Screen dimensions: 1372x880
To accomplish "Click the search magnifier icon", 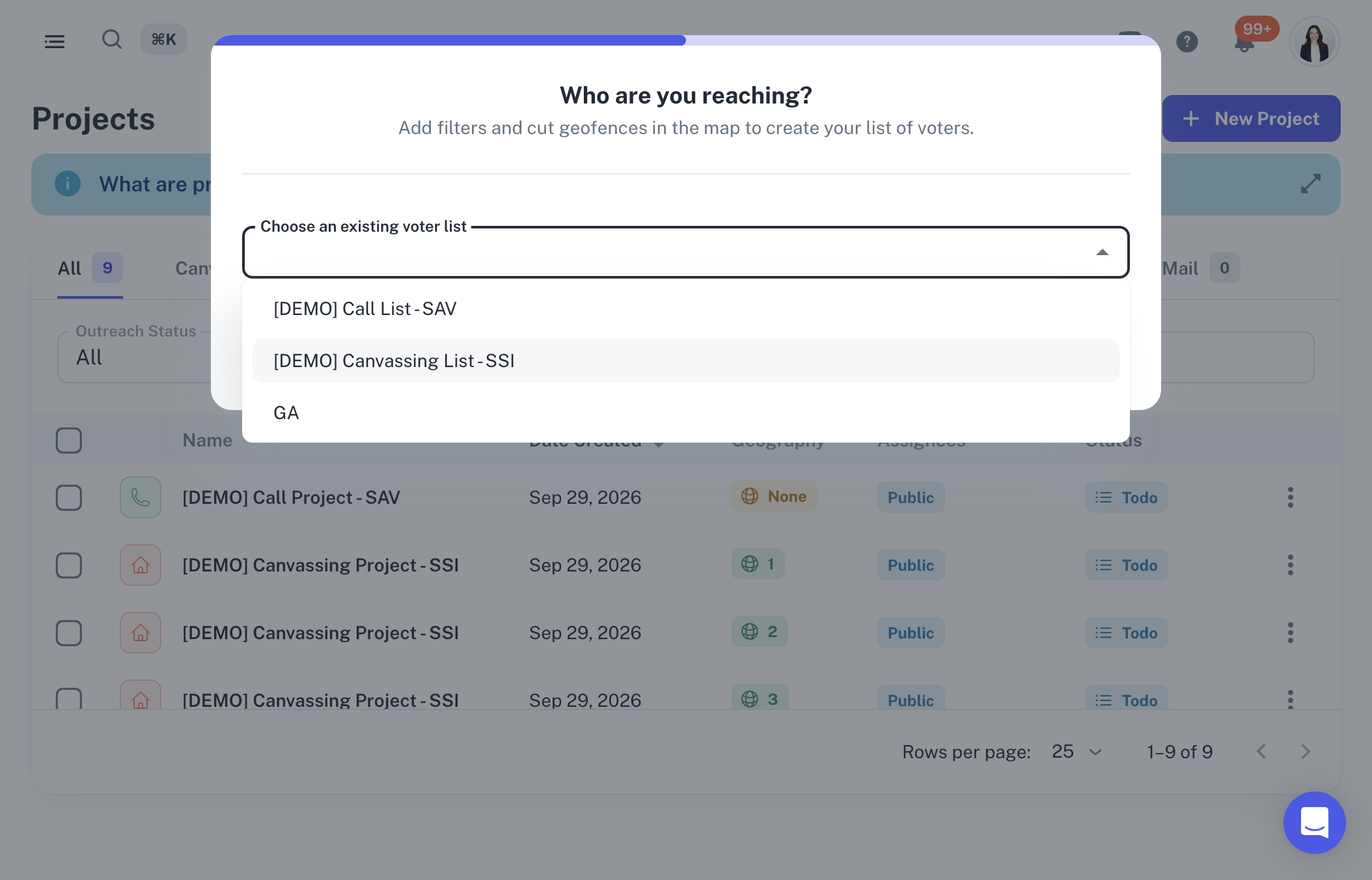I will pyautogui.click(x=112, y=40).
